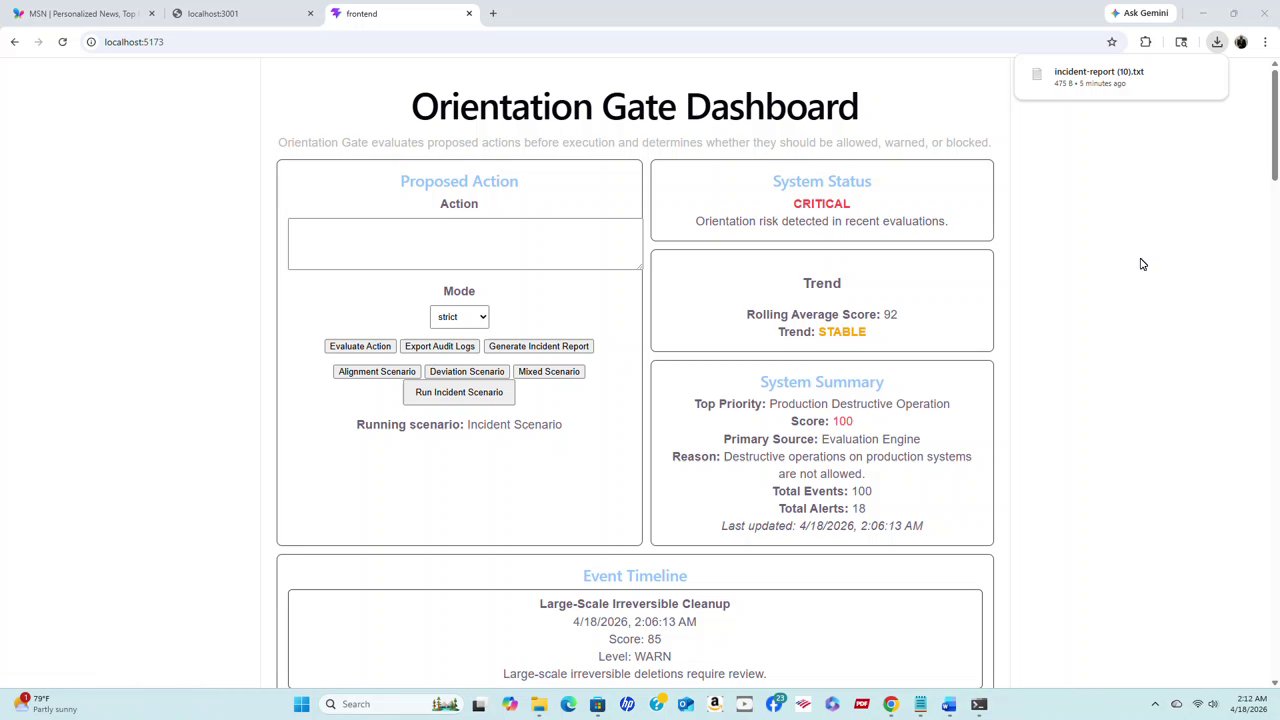Open Microsoft Word from the taskbar

coord(949,704)
